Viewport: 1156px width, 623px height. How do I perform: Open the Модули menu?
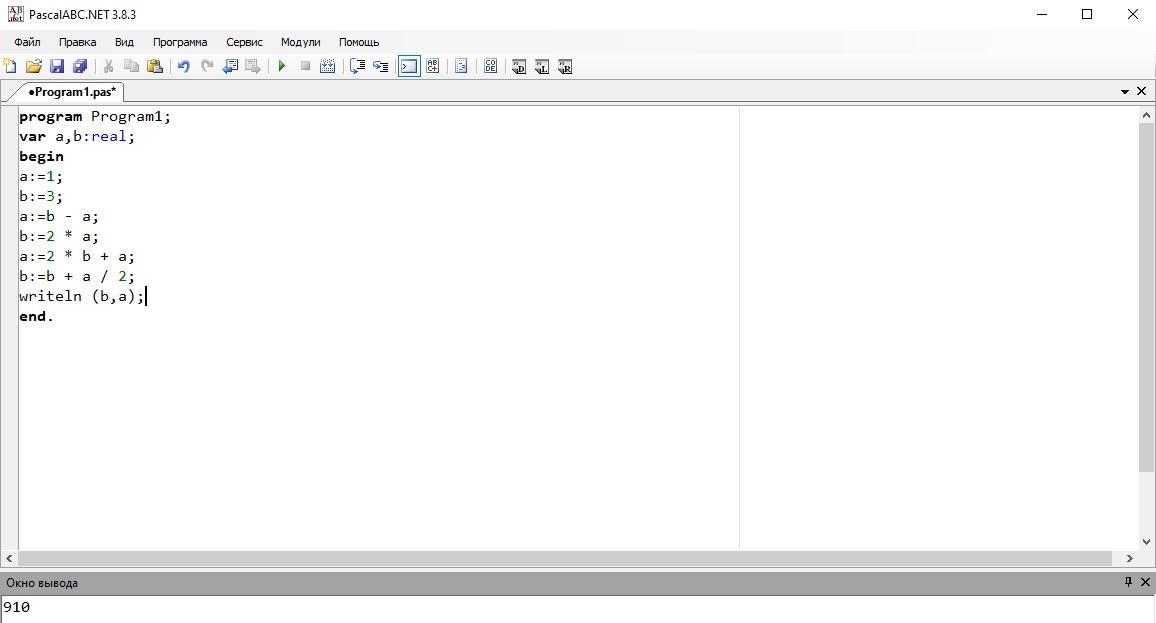click(x=301, y=42)
